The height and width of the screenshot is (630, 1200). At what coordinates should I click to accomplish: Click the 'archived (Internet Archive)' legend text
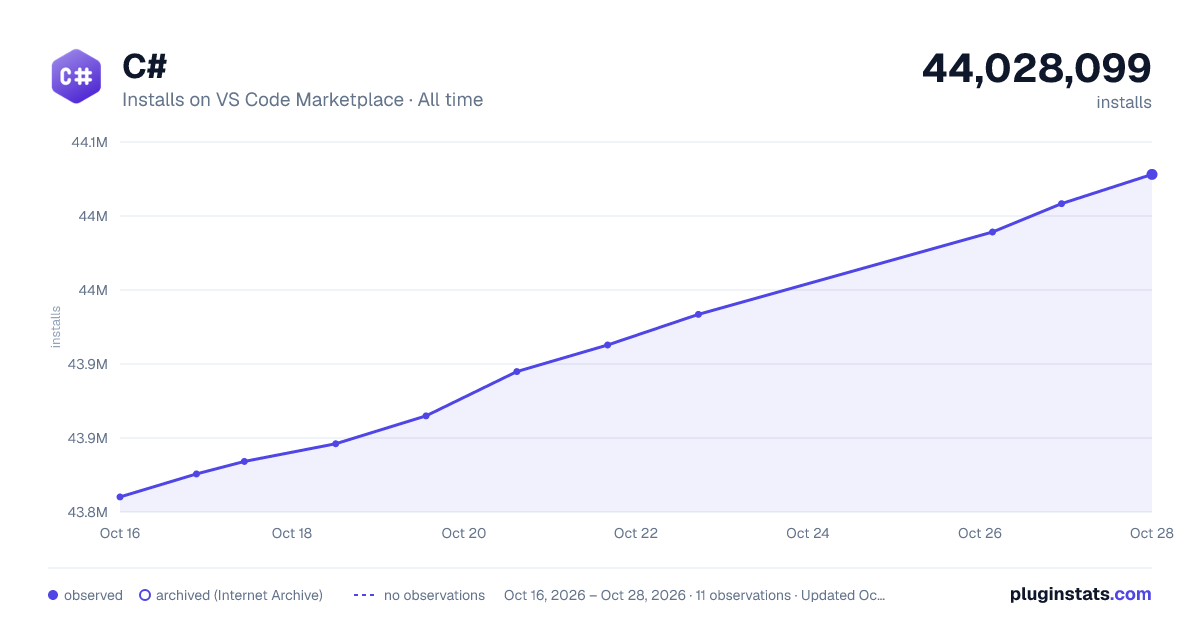pos(239,595)
